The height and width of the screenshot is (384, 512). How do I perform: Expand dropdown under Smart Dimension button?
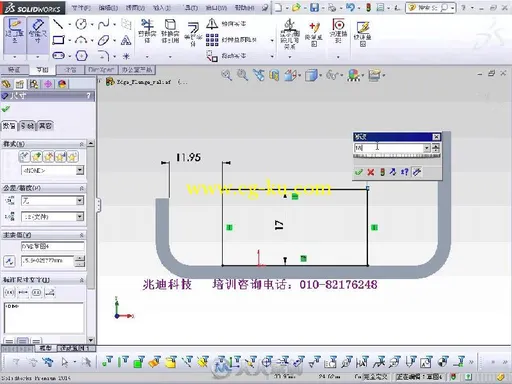coord(38,57)
